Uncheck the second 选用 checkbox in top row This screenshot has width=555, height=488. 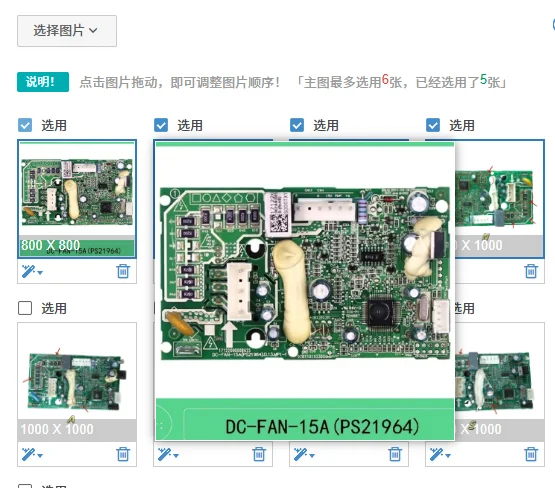tap(161, 125)
